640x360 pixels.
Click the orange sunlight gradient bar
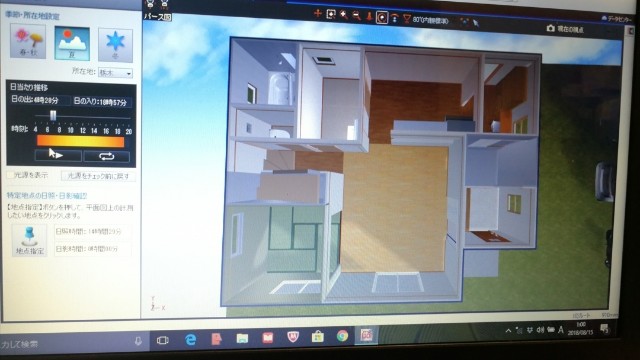(x=80, y=141)
